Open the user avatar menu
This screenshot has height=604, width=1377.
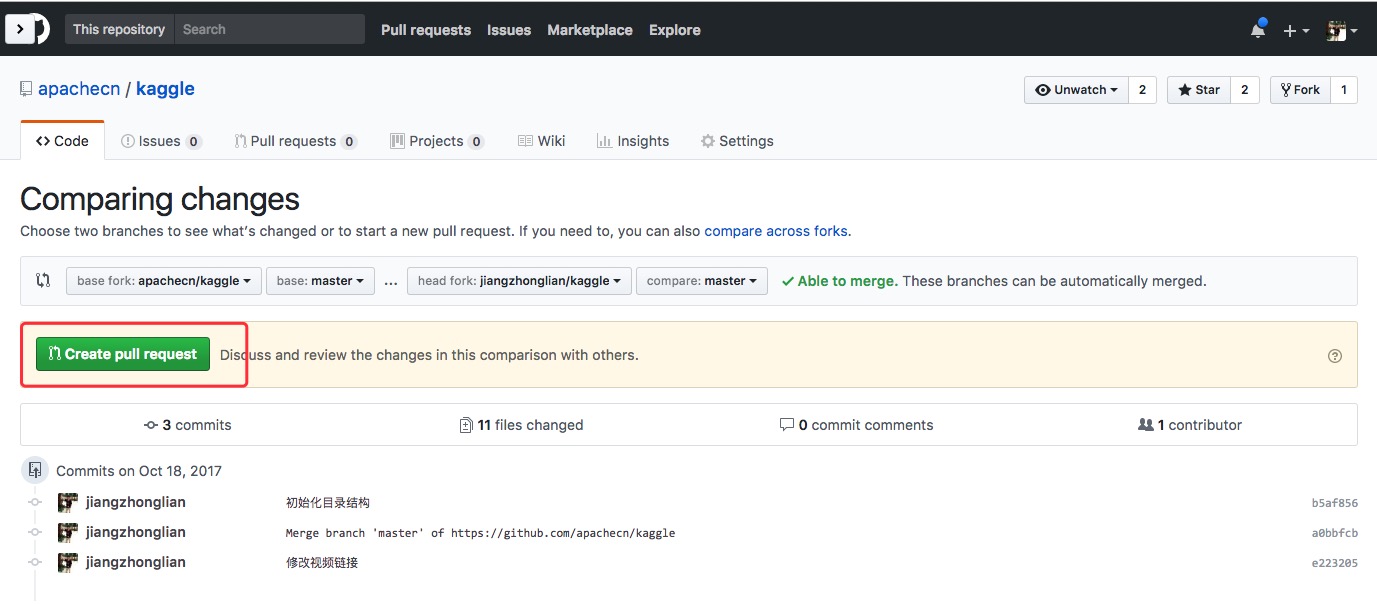1341,31
